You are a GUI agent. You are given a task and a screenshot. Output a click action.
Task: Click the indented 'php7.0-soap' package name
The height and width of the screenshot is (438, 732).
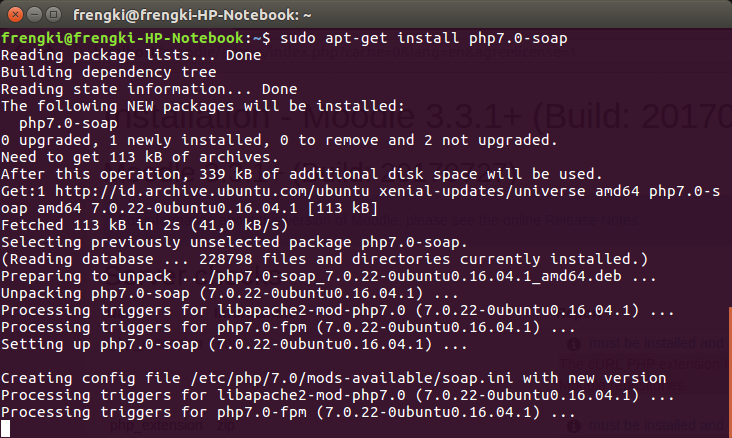[x=66, y=122]
